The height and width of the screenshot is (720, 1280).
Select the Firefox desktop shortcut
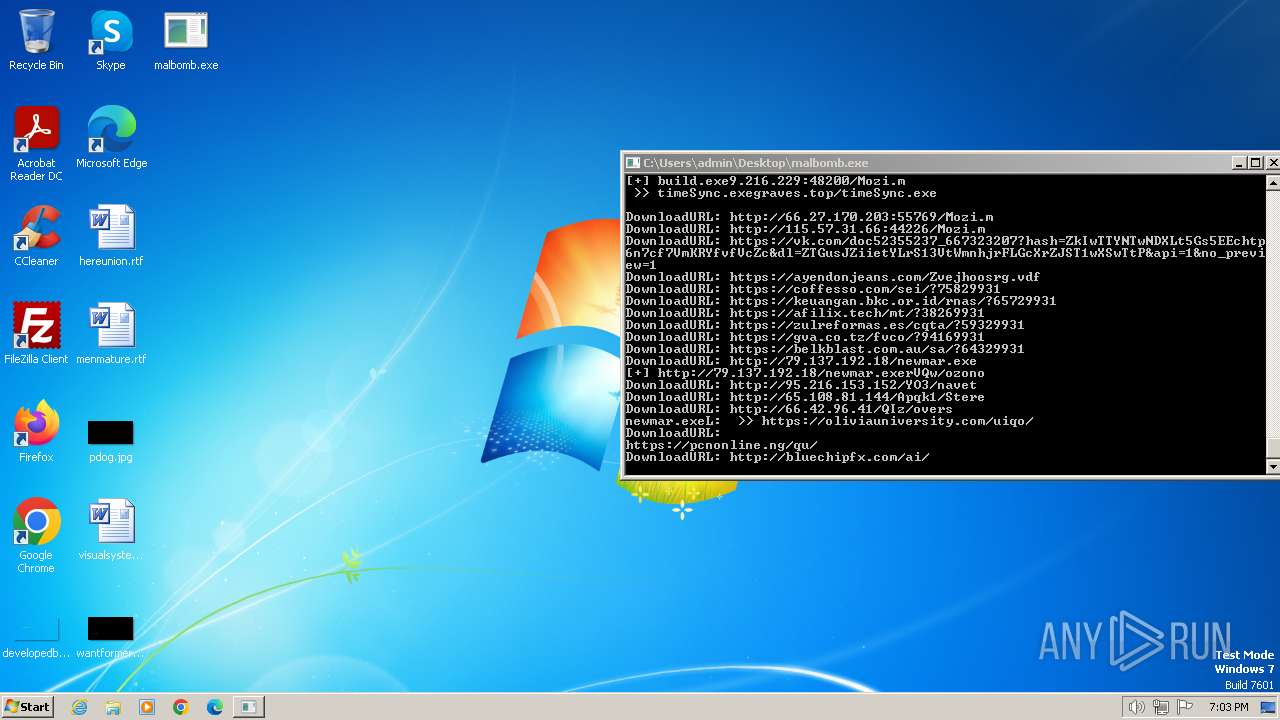(36, 432)
